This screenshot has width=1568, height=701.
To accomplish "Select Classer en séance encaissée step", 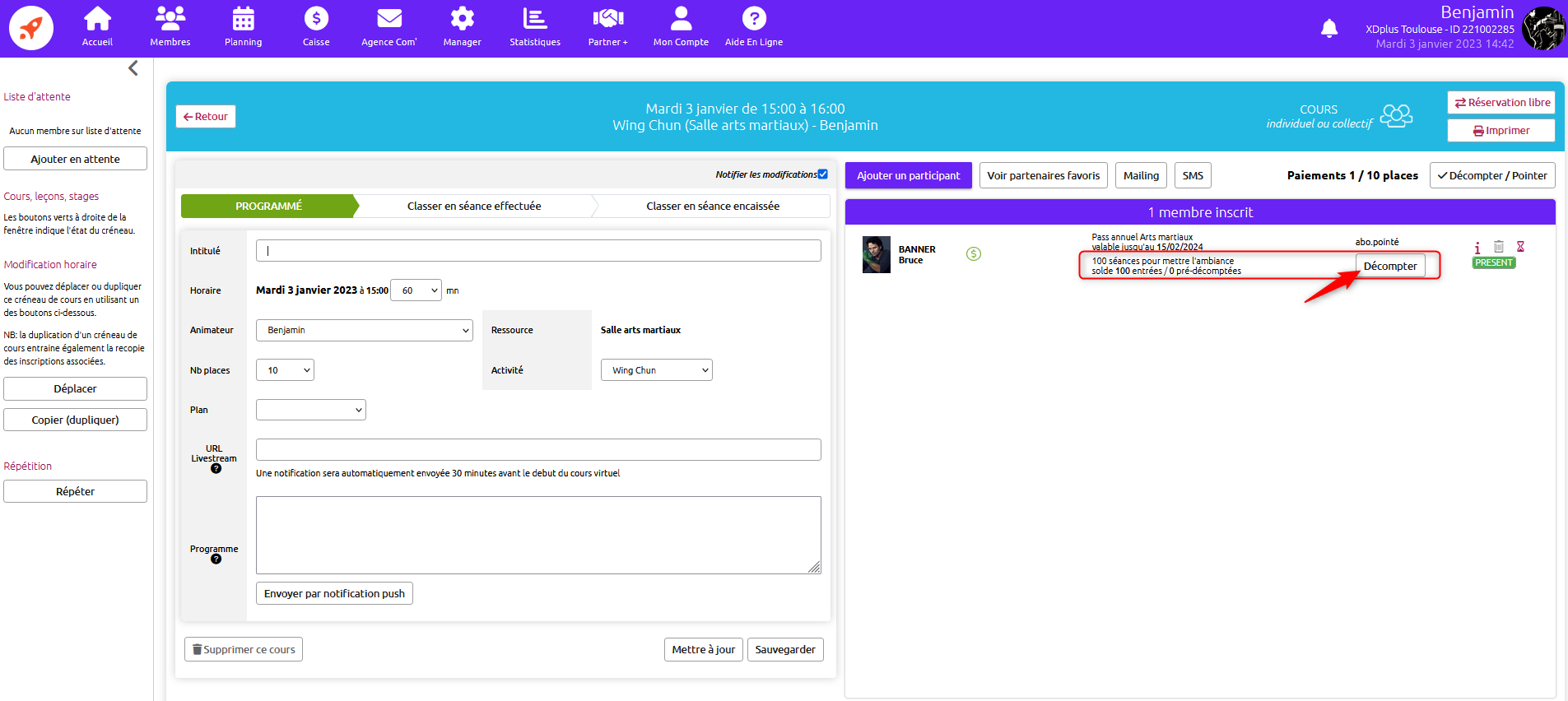I will 713,207.
